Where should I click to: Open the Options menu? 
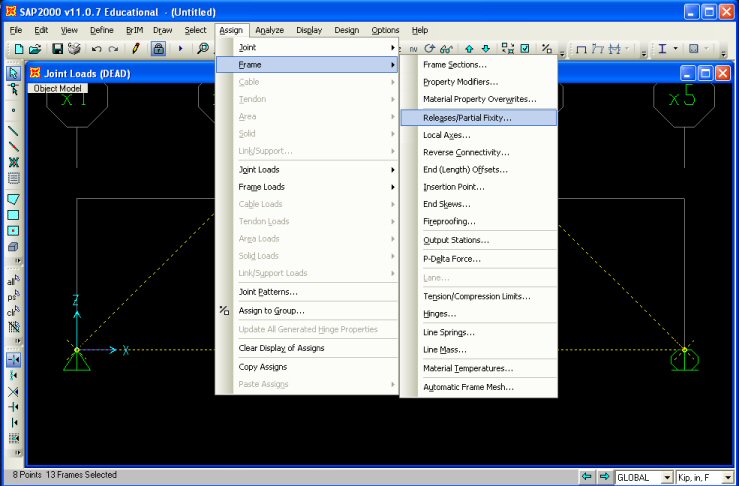pos(385,30)
